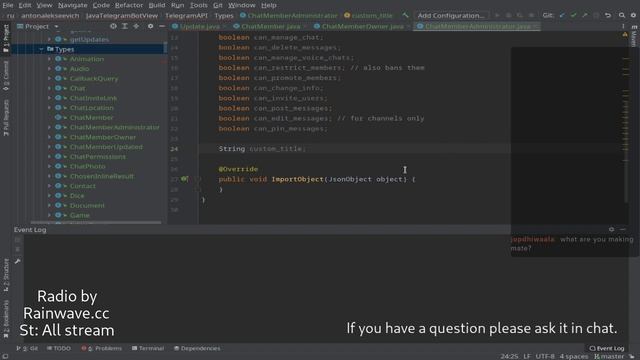
Task: Click the warning indicator at editor top right
Action: click(x=625, y=35)
